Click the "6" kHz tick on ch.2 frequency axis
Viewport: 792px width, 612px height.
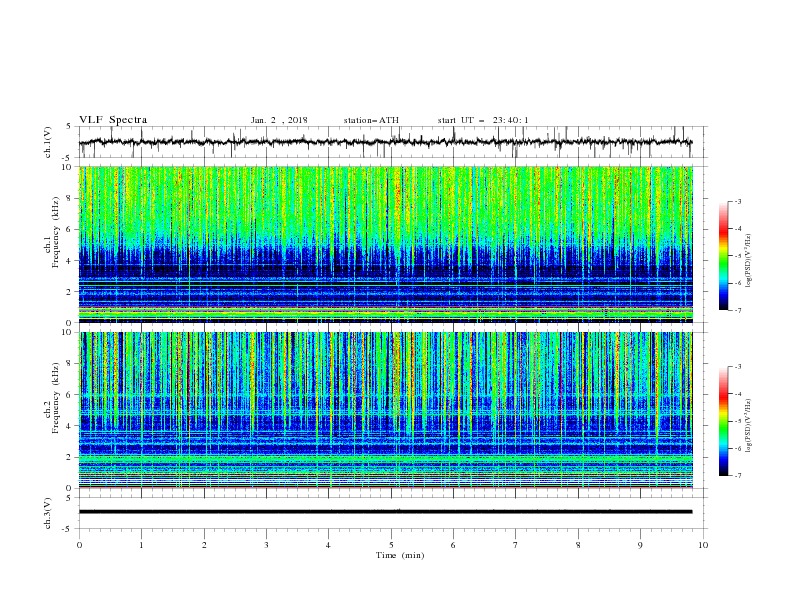(71, 395)
